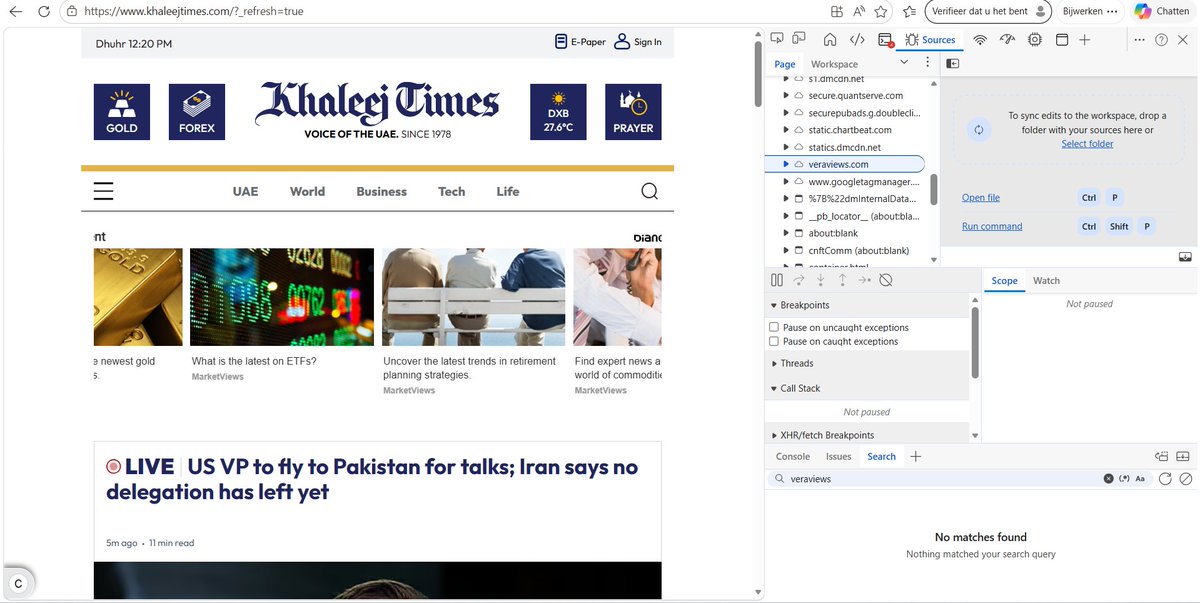Open the website search magnifier
This screenshot has height=603, width=1200.
650,192
